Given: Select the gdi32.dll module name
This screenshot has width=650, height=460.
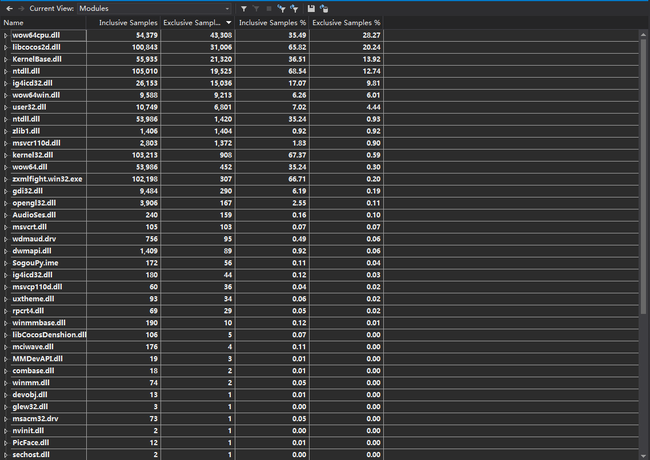Looking at the screenshot, I should 27,191.
